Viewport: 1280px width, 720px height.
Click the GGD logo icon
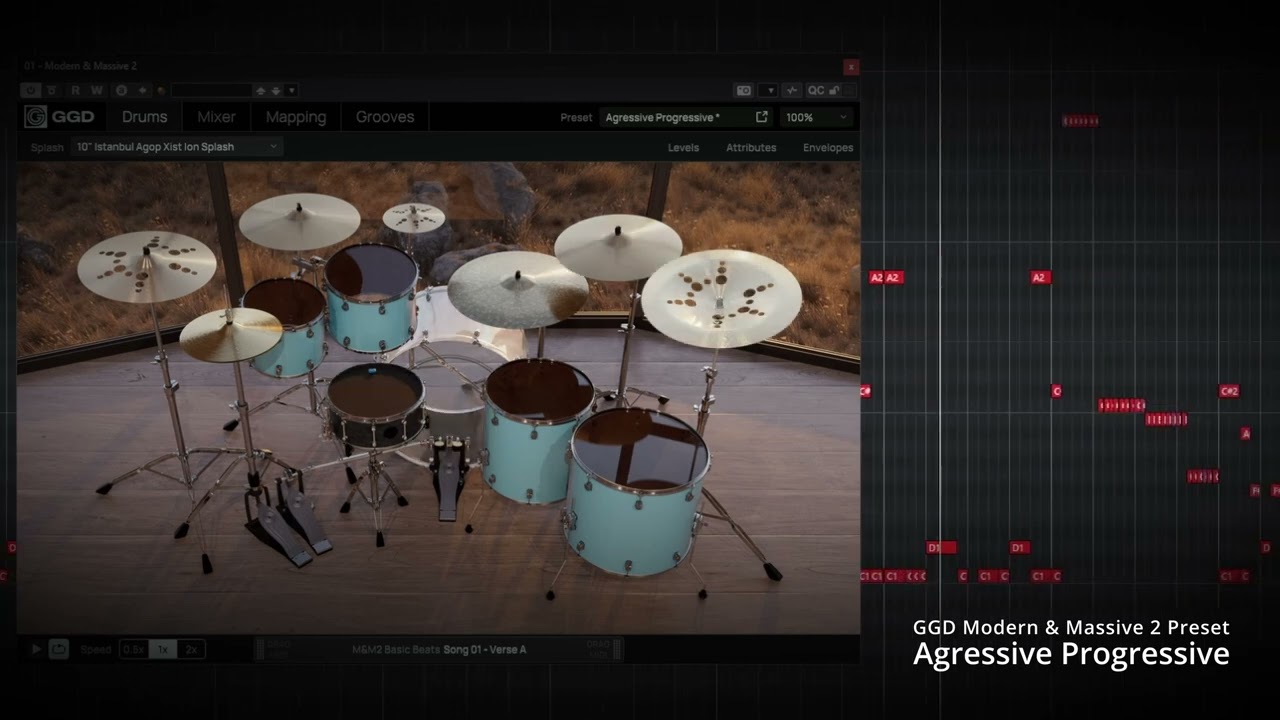[35, 117]
